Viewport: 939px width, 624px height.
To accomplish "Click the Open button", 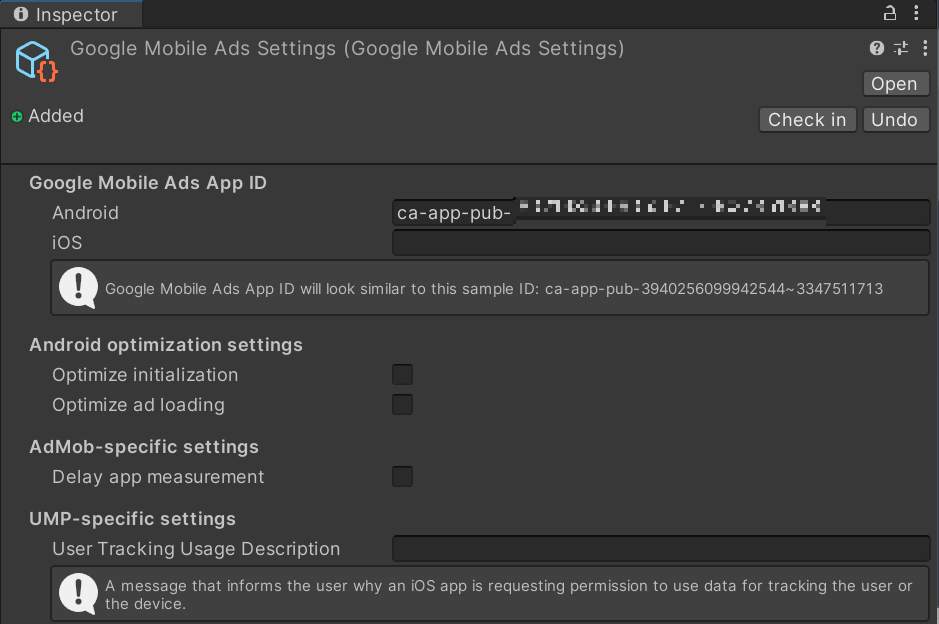I will pyautogui.click(x=896, y=84).
